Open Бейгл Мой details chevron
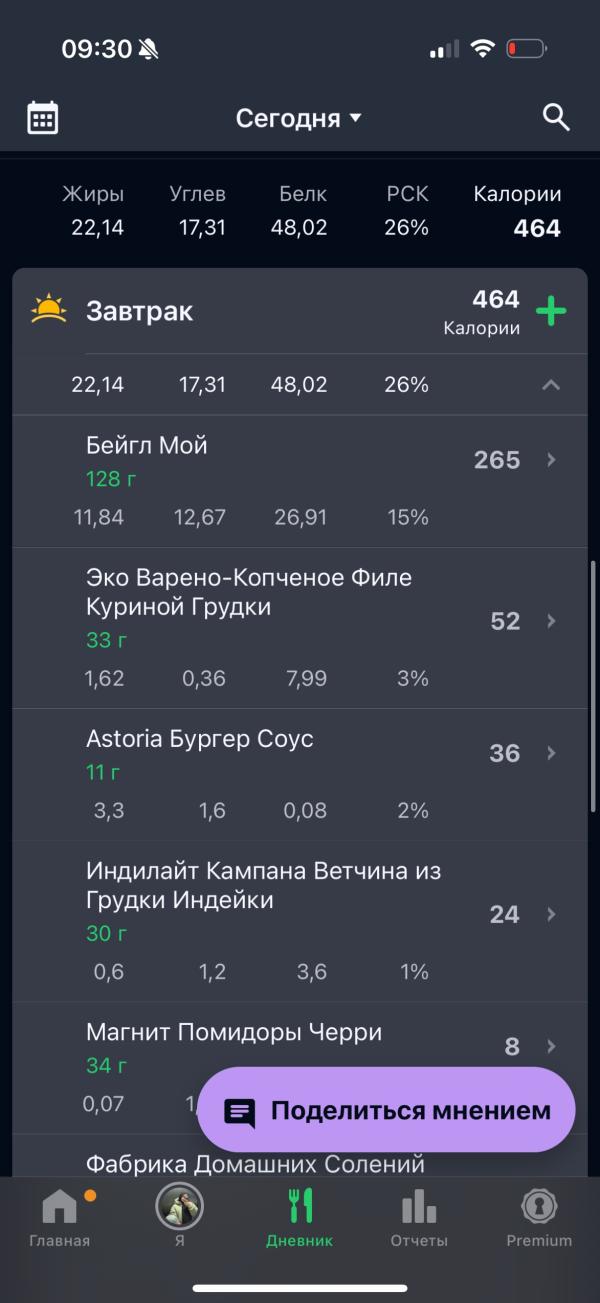This screenshot has width=600, height=1303. point(551,460)
